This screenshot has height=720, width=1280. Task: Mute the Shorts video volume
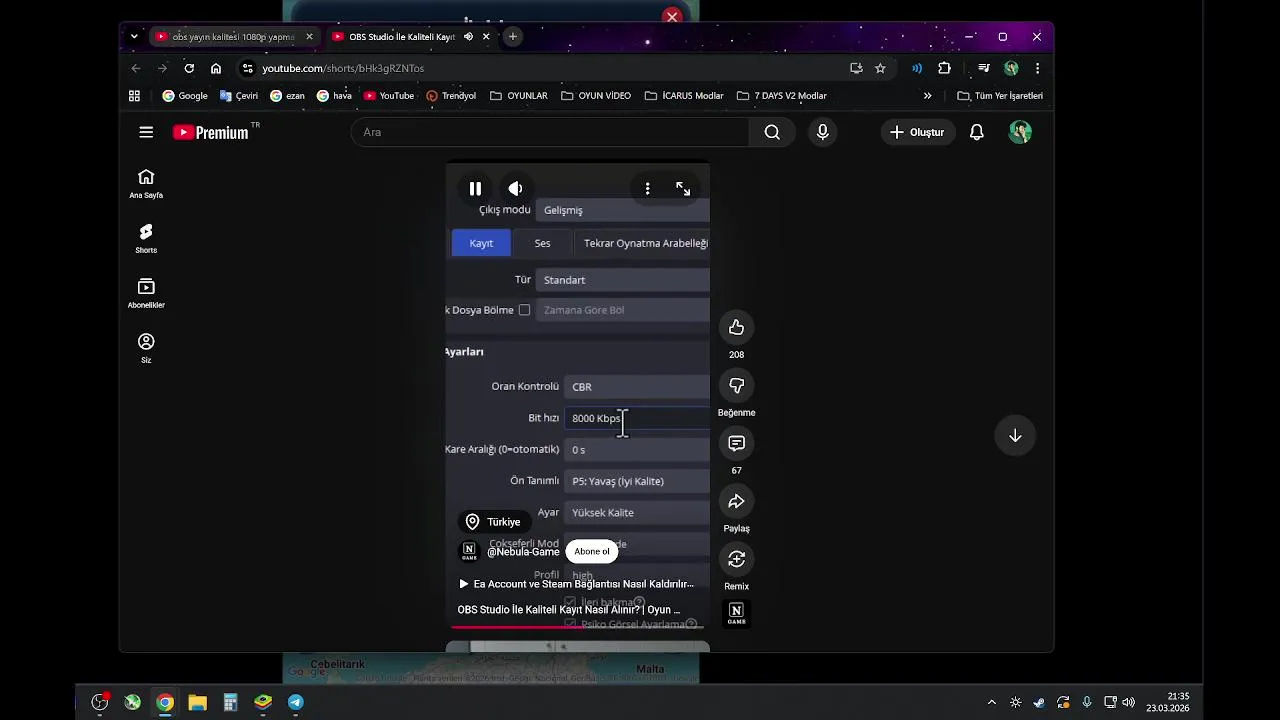pyautogui.click(x=515, y=188)
